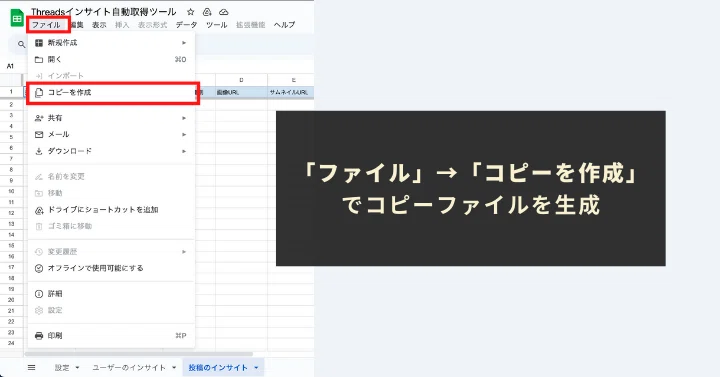
Task: Choose ダウンロード from the file menu
Action: click(112, 151)
